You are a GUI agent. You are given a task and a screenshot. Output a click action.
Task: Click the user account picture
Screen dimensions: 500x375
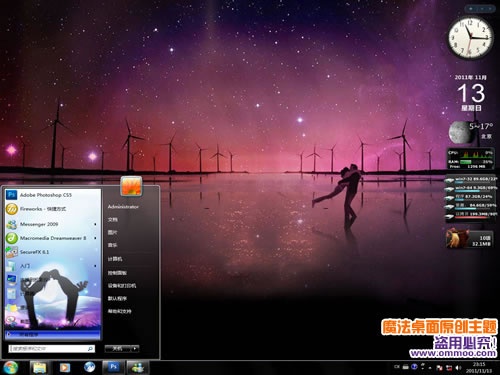coord(131,186)
